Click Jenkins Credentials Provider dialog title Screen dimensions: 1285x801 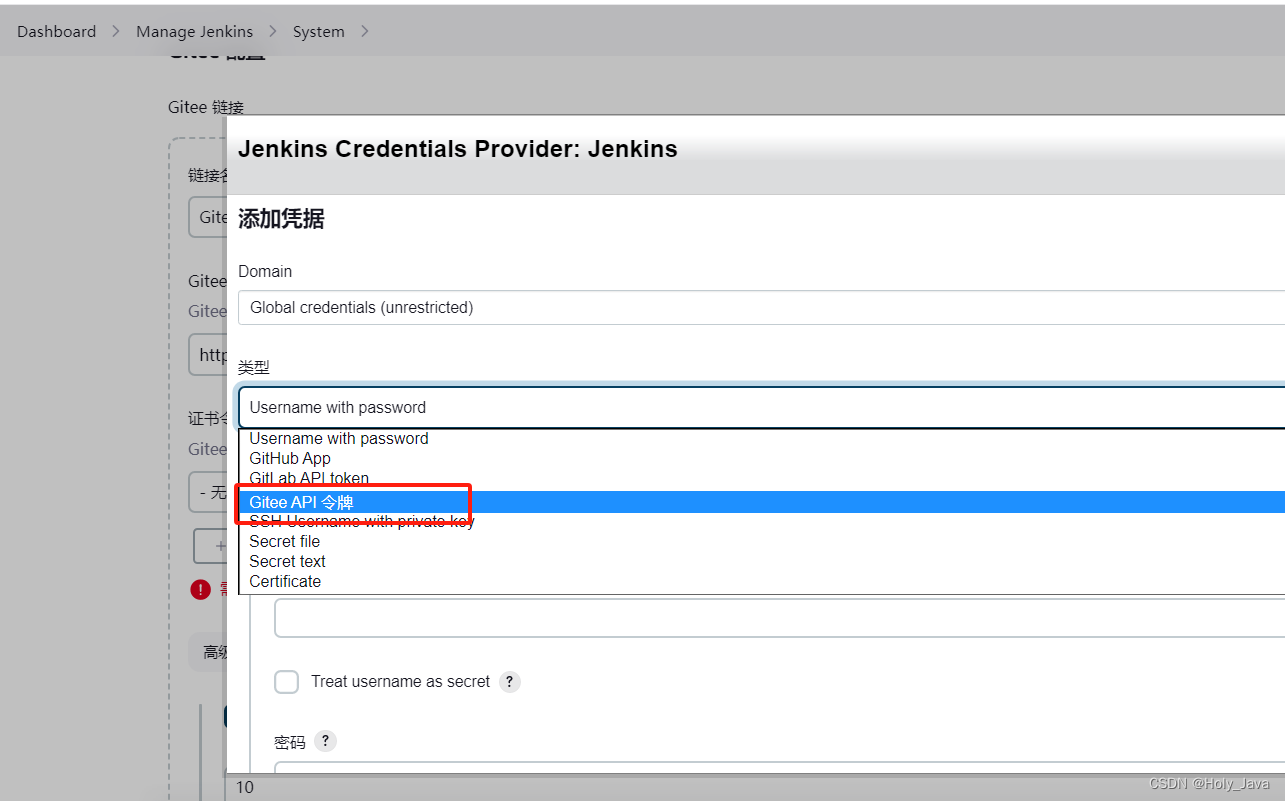458,149
